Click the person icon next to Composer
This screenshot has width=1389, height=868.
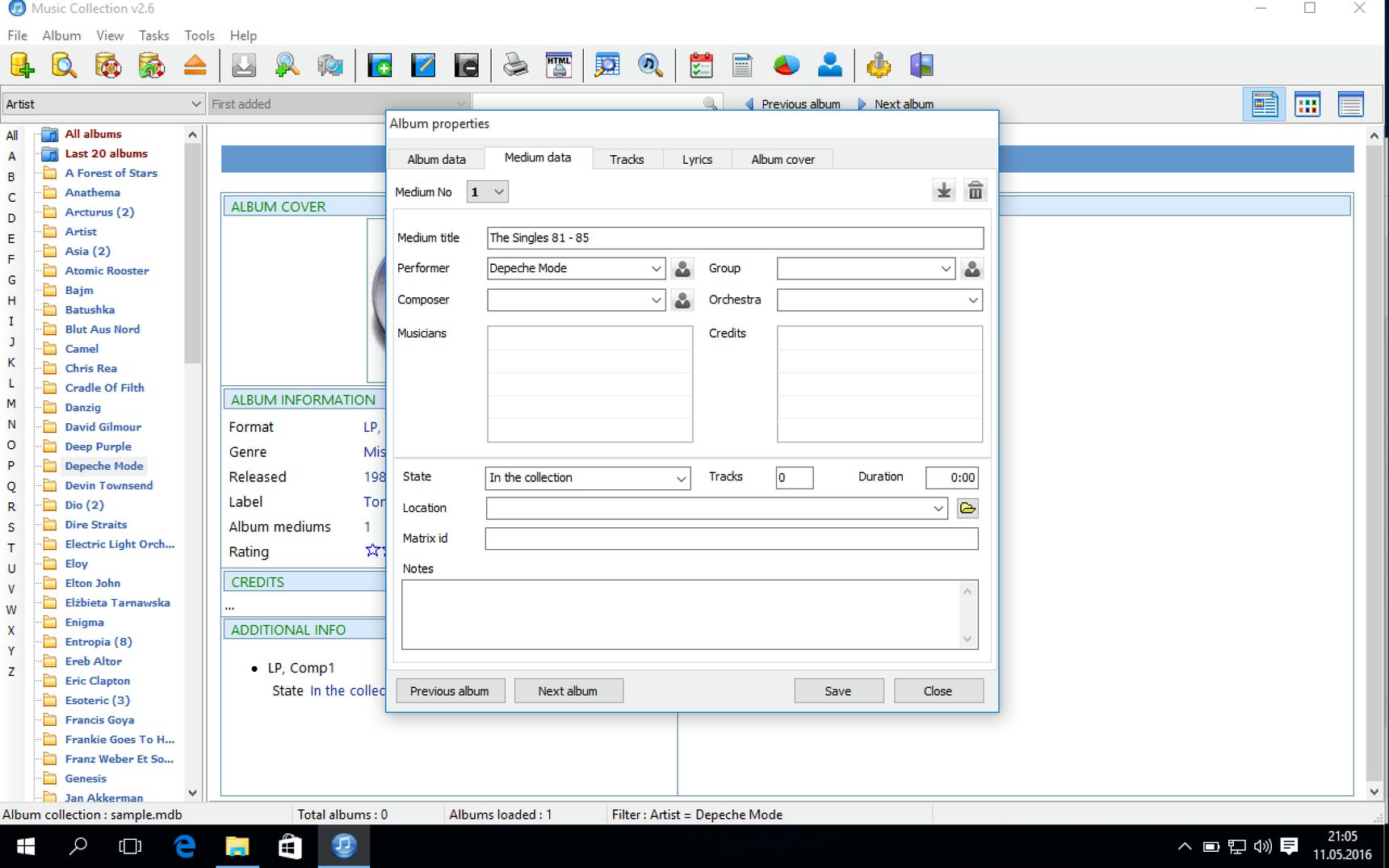coord(682,300)
